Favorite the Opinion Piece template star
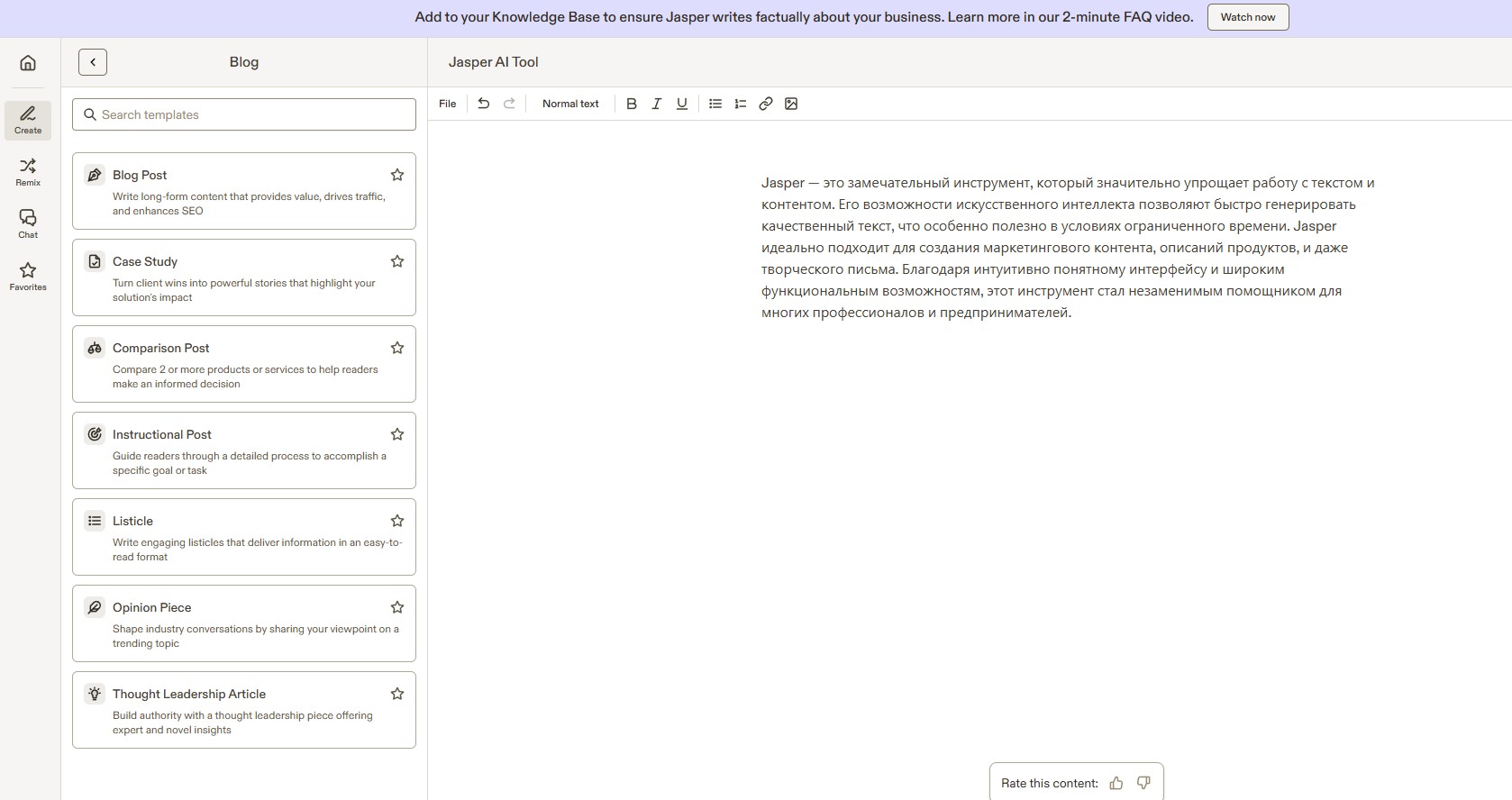Image resolution: width=1512 pixels, height=800 pixels. pyautogui.click(x=397, y=607)
